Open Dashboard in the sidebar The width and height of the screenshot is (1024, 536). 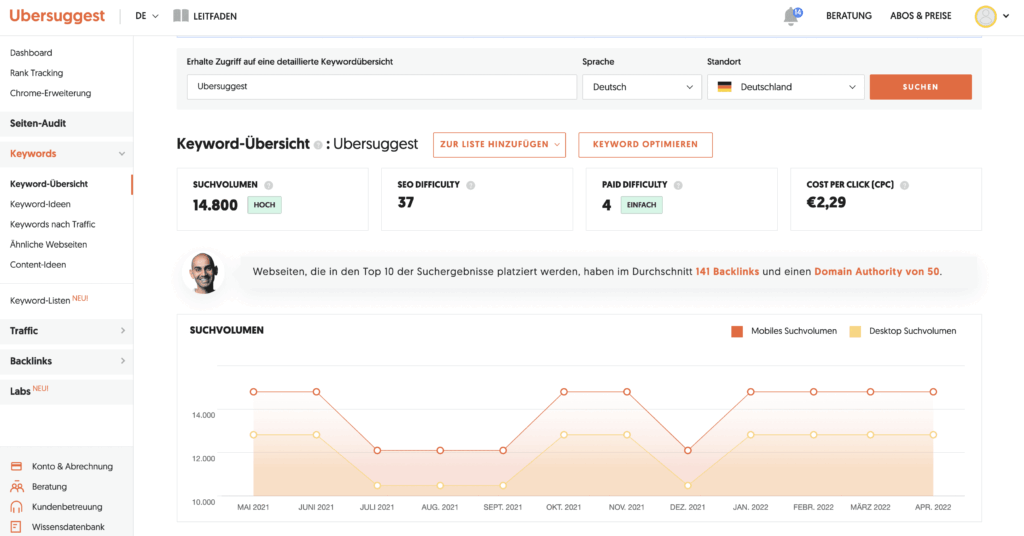(x=31, y=53)
